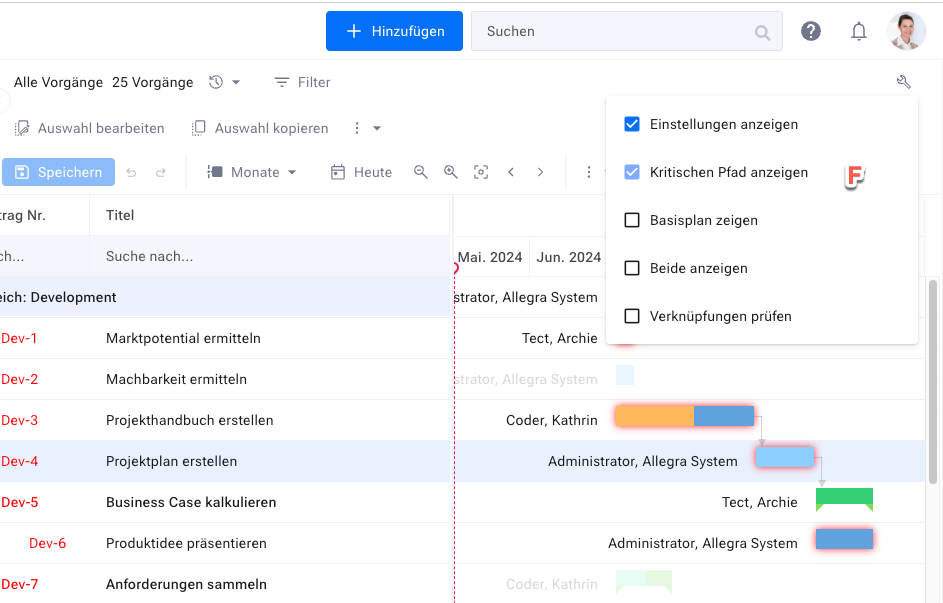
Task: Click the zoom-to-fit icon
Action: [481, 172]
